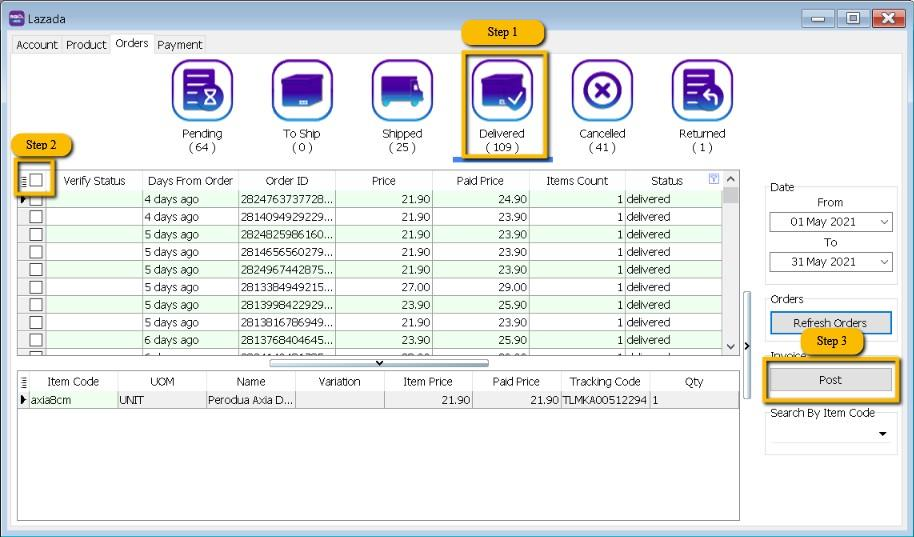Switch to the Payment tab
Viewport: 914px width, 537px height.
point(180,45)
